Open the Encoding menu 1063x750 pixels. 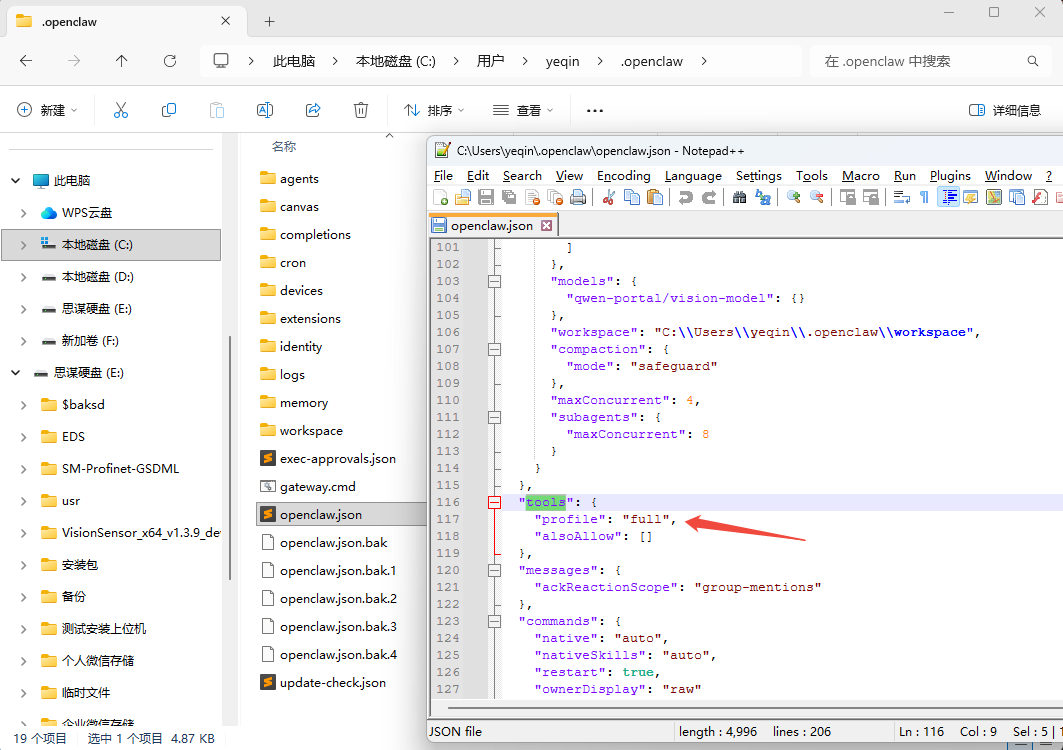tap(624, 176)
